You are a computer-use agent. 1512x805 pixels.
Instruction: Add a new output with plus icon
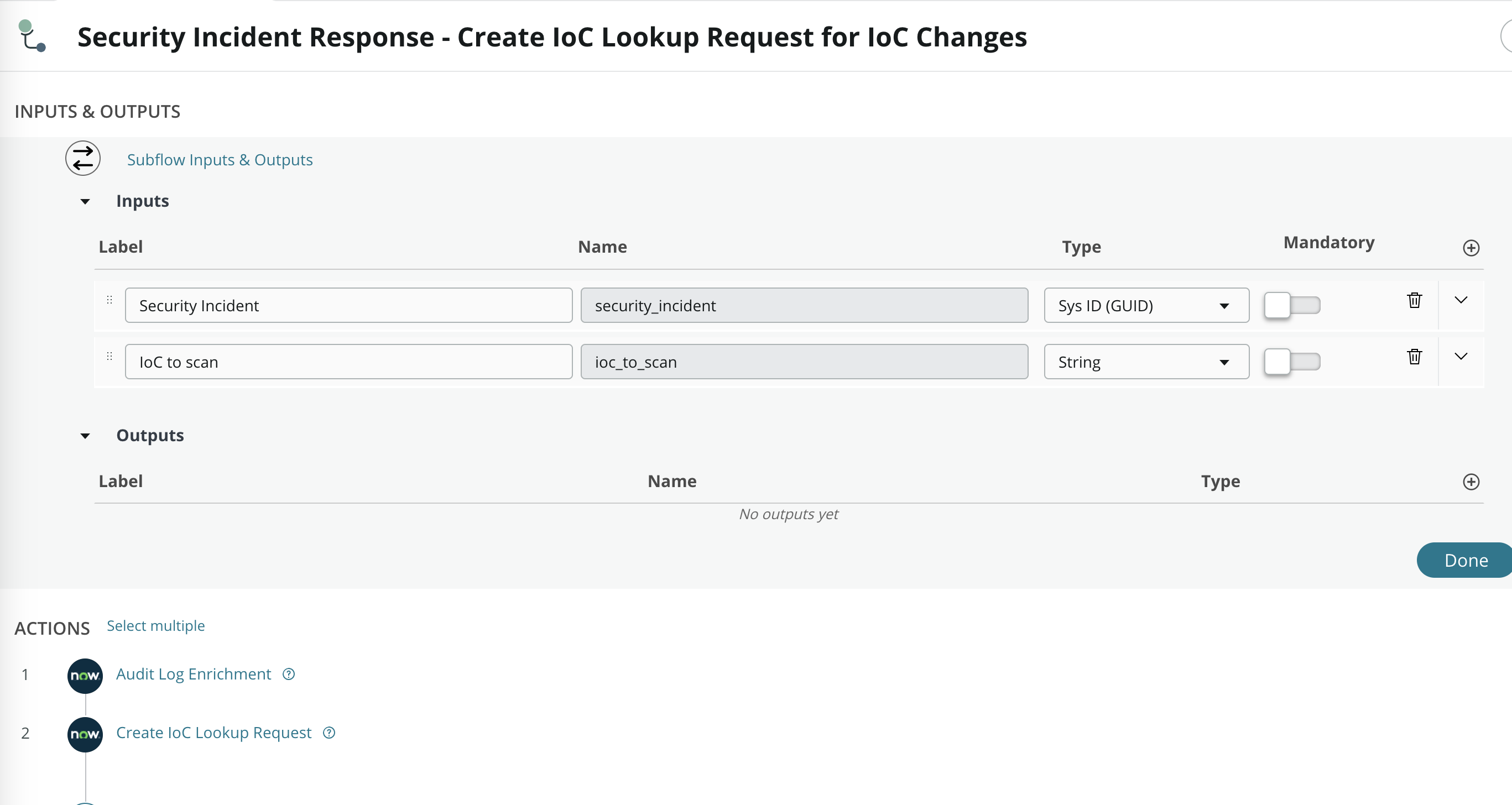(x=1471, y=482)
